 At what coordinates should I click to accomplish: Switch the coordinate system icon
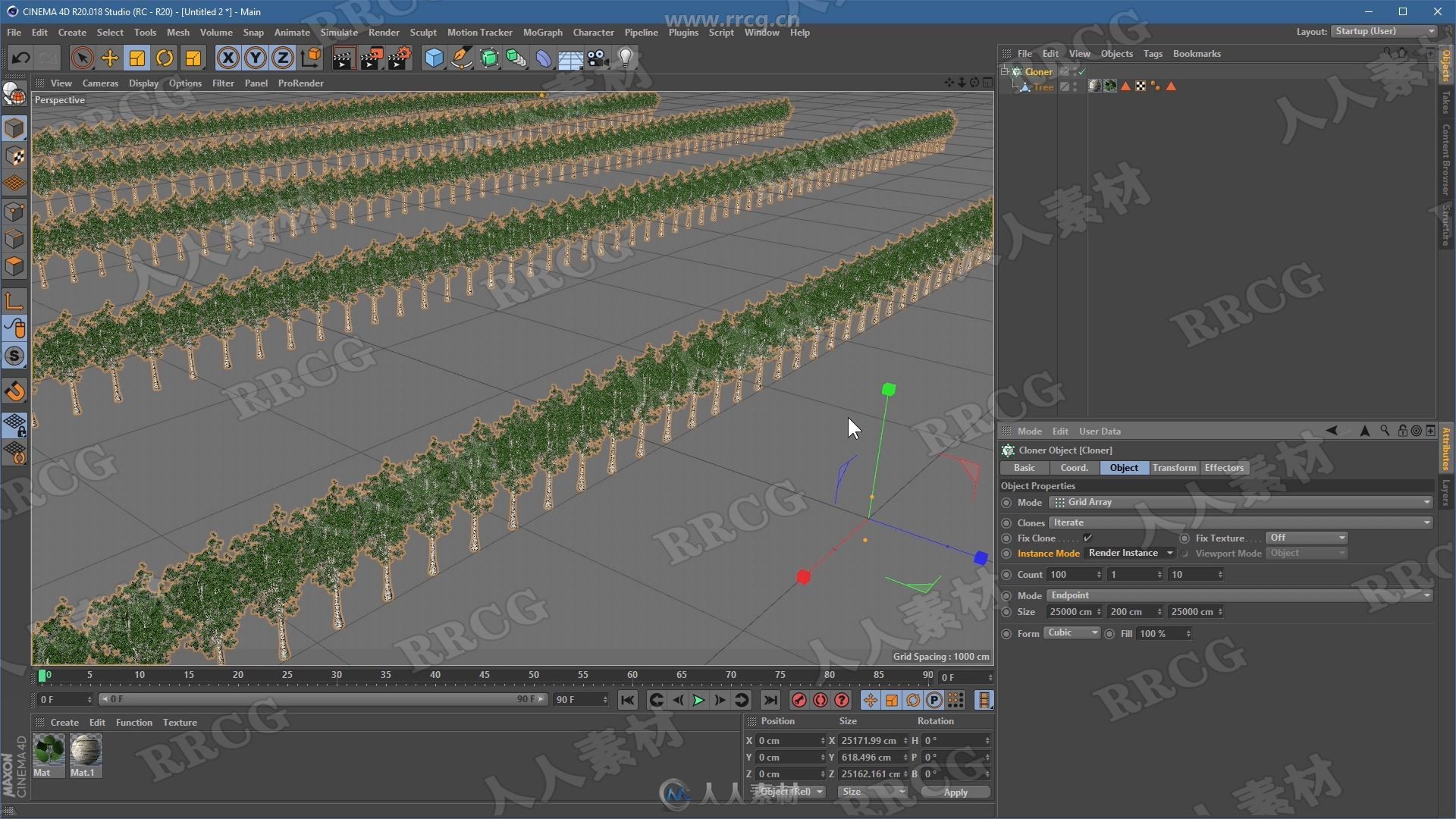(311, 58)
